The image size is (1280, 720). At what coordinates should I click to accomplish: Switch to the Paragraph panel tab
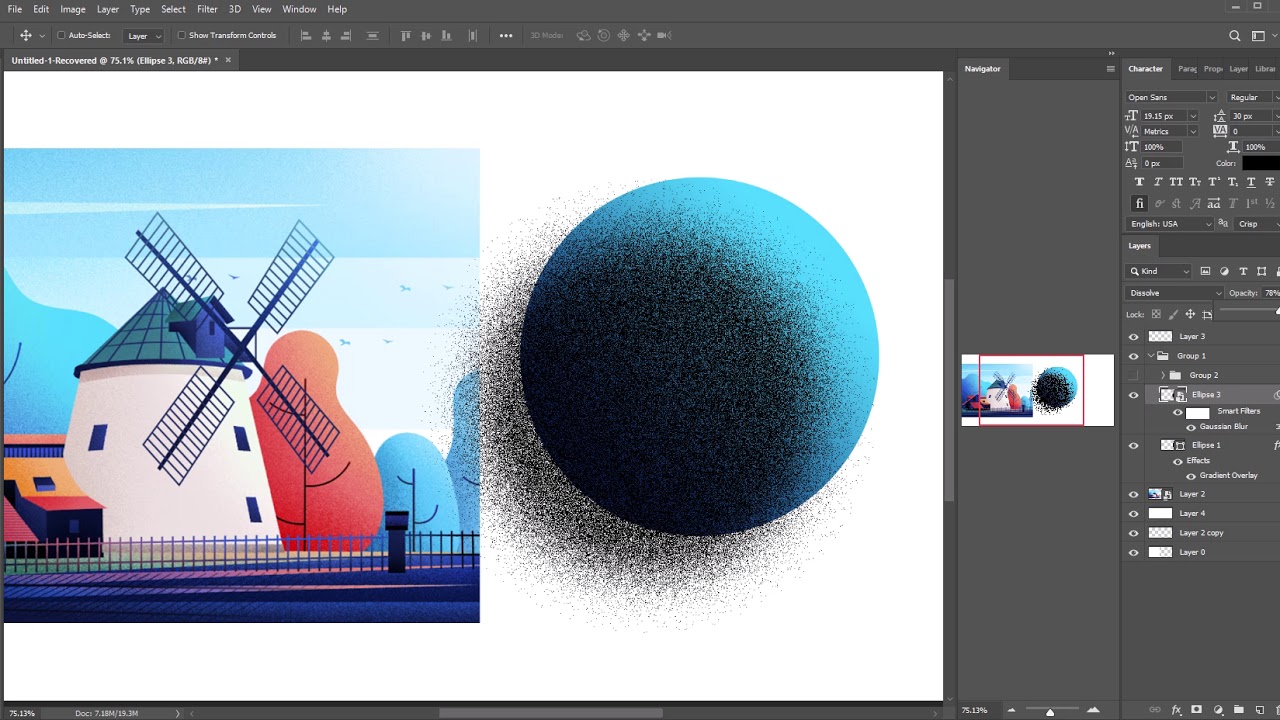click(1187, 69)
